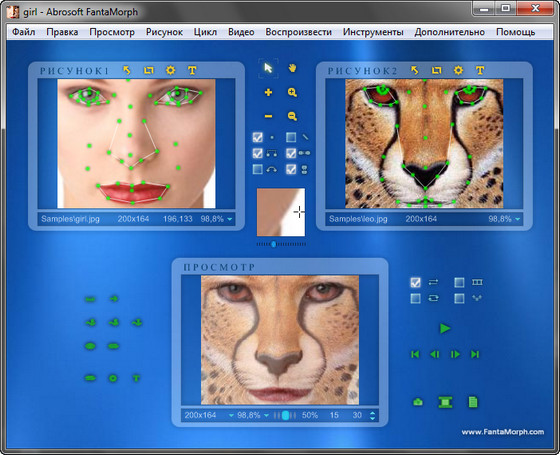
Task: Visit the www.FantaMorph.com link
Action: (503, 432)
